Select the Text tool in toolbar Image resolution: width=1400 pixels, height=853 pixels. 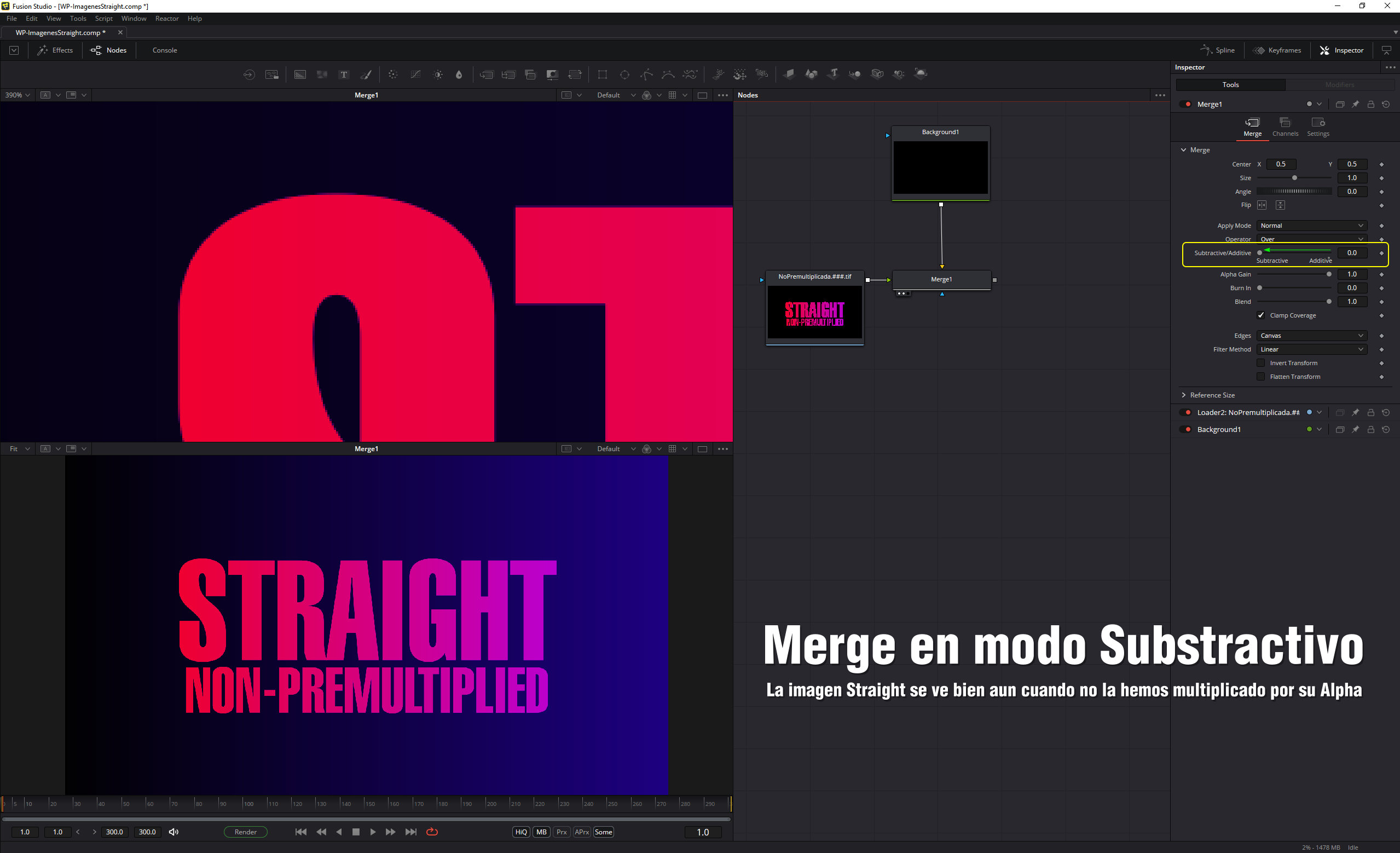(x=344, y=74)
